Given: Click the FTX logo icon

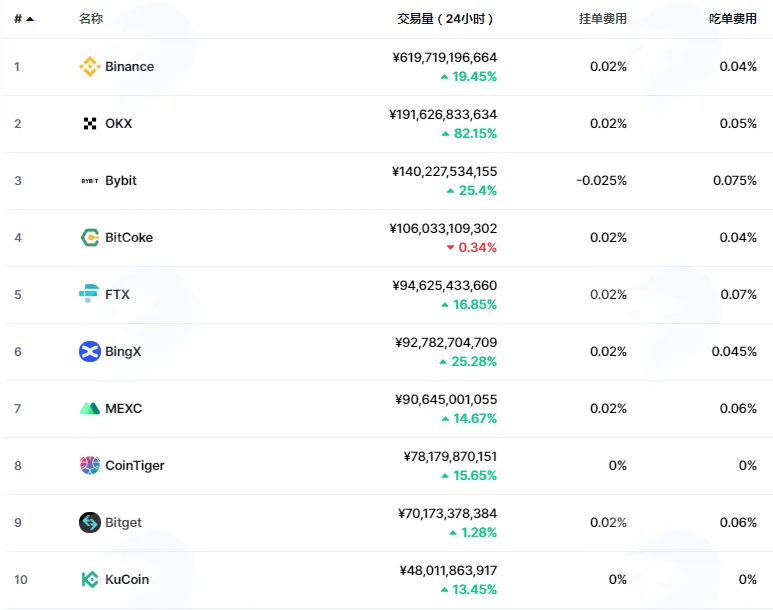Looking at the screenshot, I should coord(89,294).
